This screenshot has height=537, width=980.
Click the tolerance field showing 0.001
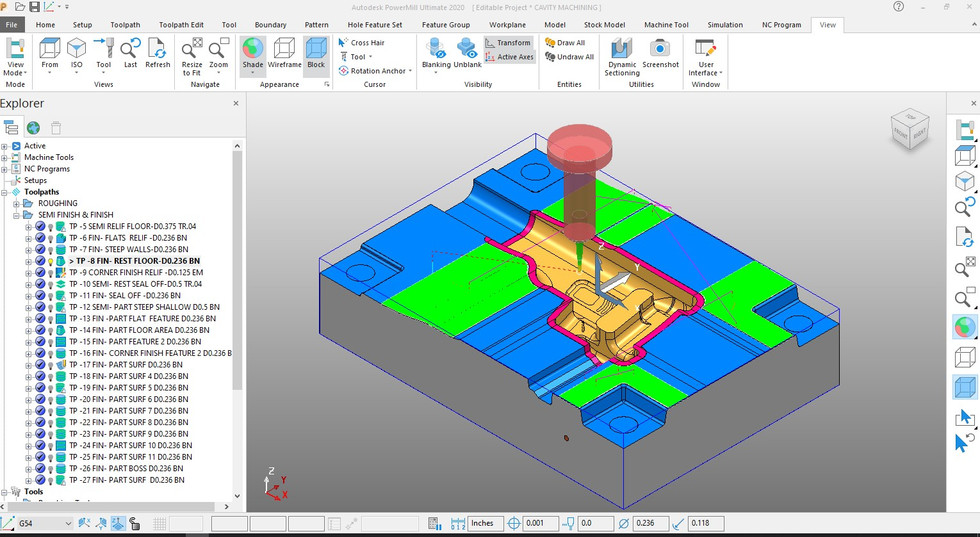click(x=540, y=523)
